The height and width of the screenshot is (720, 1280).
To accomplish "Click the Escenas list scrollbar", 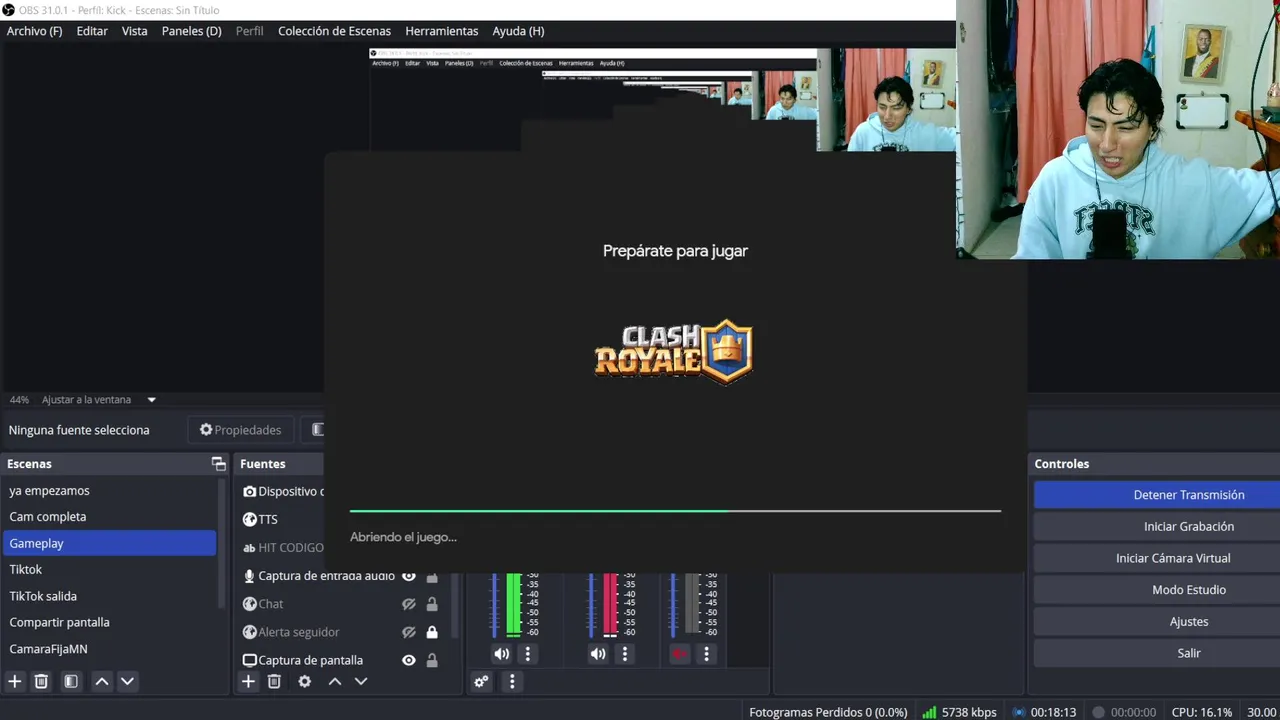I will point(222,543).
